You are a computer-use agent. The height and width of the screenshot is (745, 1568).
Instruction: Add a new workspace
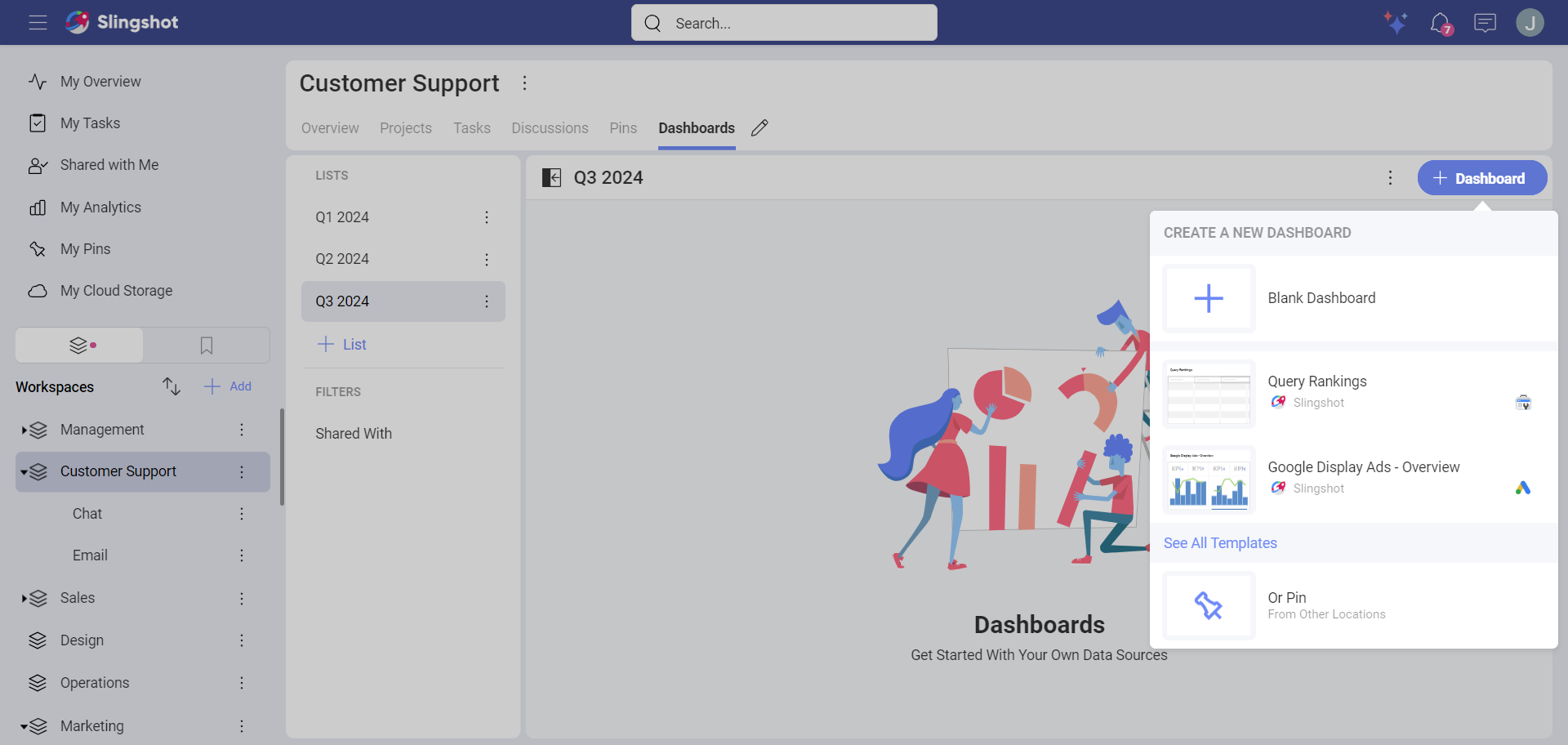228,386
